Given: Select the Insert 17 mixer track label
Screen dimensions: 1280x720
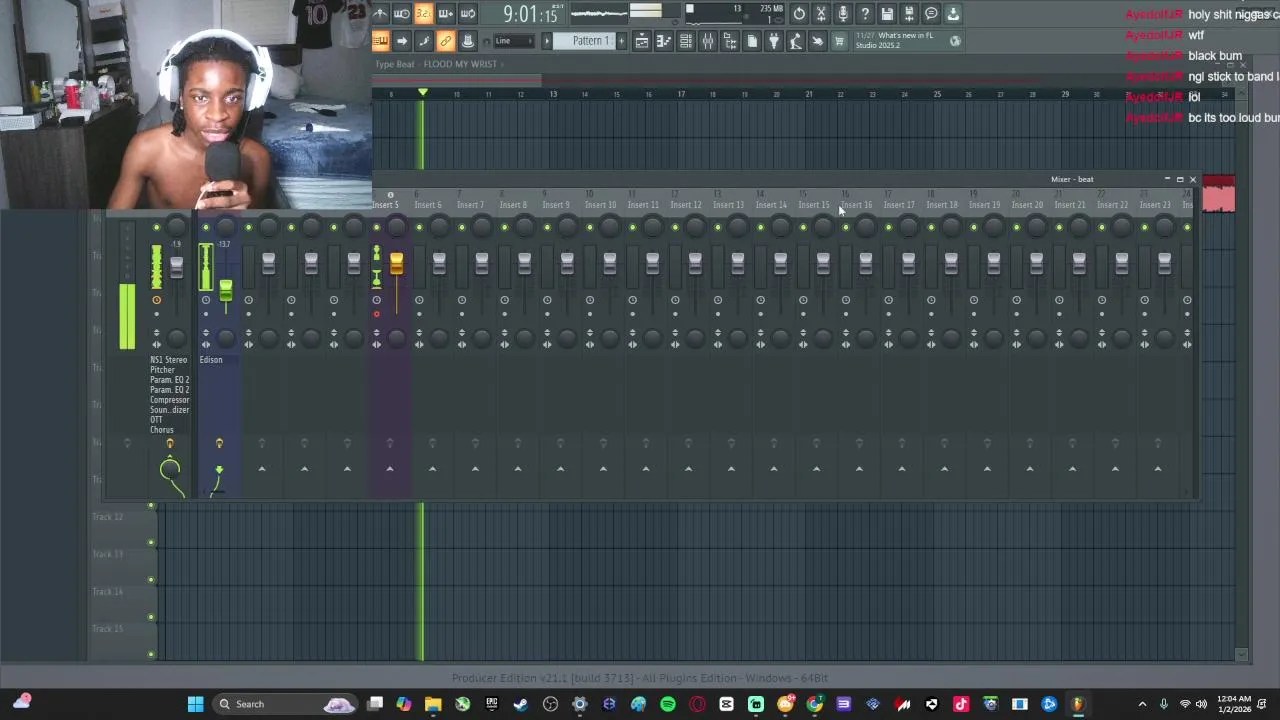Looking at the screenshot, I should pos(899,205).
